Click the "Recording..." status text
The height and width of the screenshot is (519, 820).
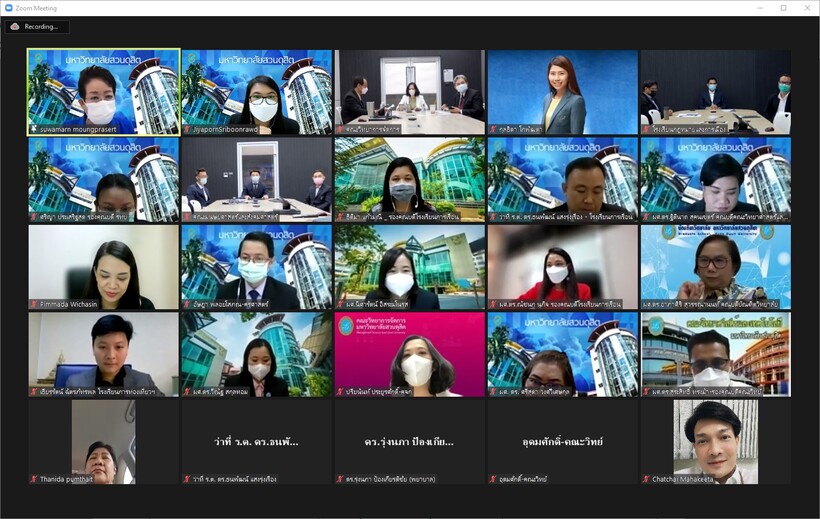pos(42,27)
